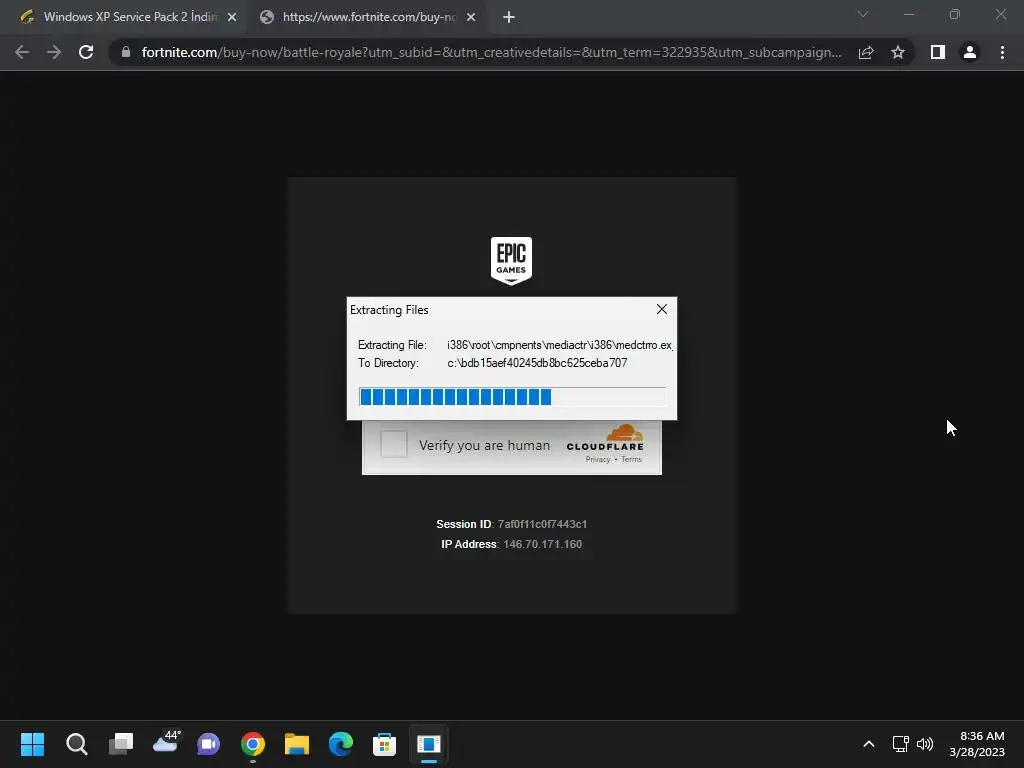This screenshot has width=1024, height=768.
Task: Open network status in the system tray
Action: point(901,744)
